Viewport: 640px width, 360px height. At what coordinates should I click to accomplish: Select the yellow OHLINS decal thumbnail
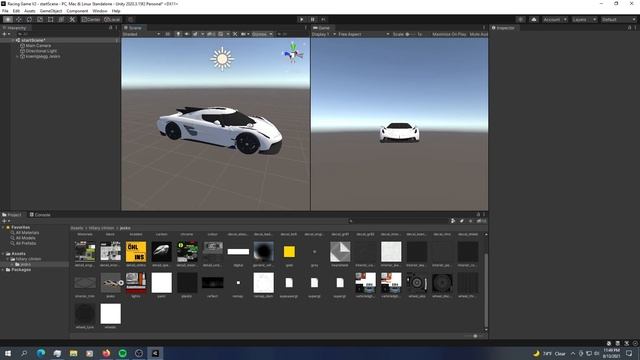click(x=136, y=251)
